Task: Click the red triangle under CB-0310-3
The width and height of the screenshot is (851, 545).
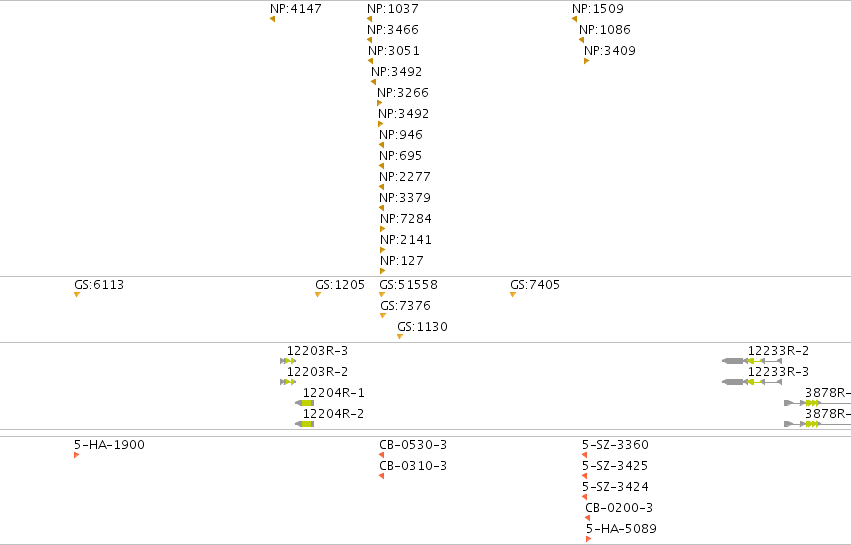Action: tap(382, 476)
